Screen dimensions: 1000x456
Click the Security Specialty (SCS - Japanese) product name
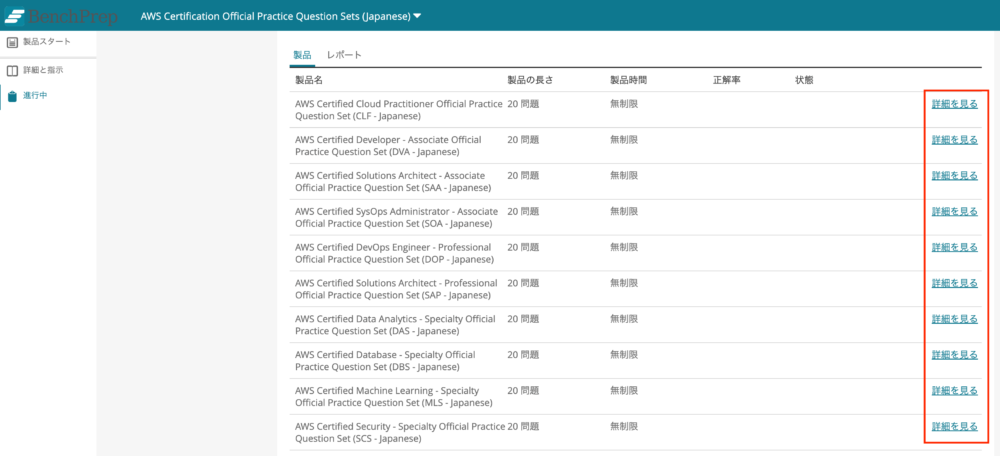tap(400, 432)
